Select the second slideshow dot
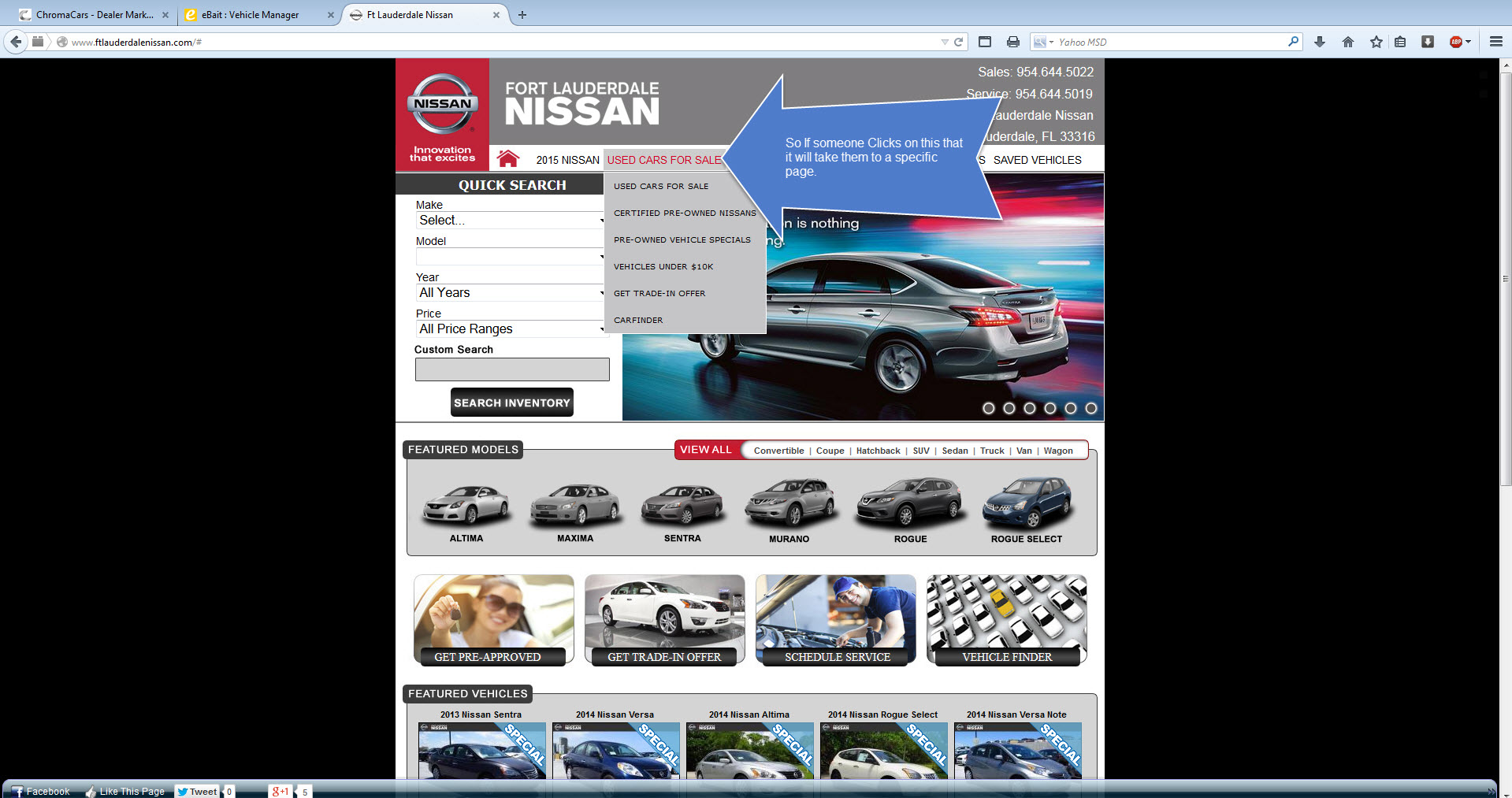 (1009, 408)
